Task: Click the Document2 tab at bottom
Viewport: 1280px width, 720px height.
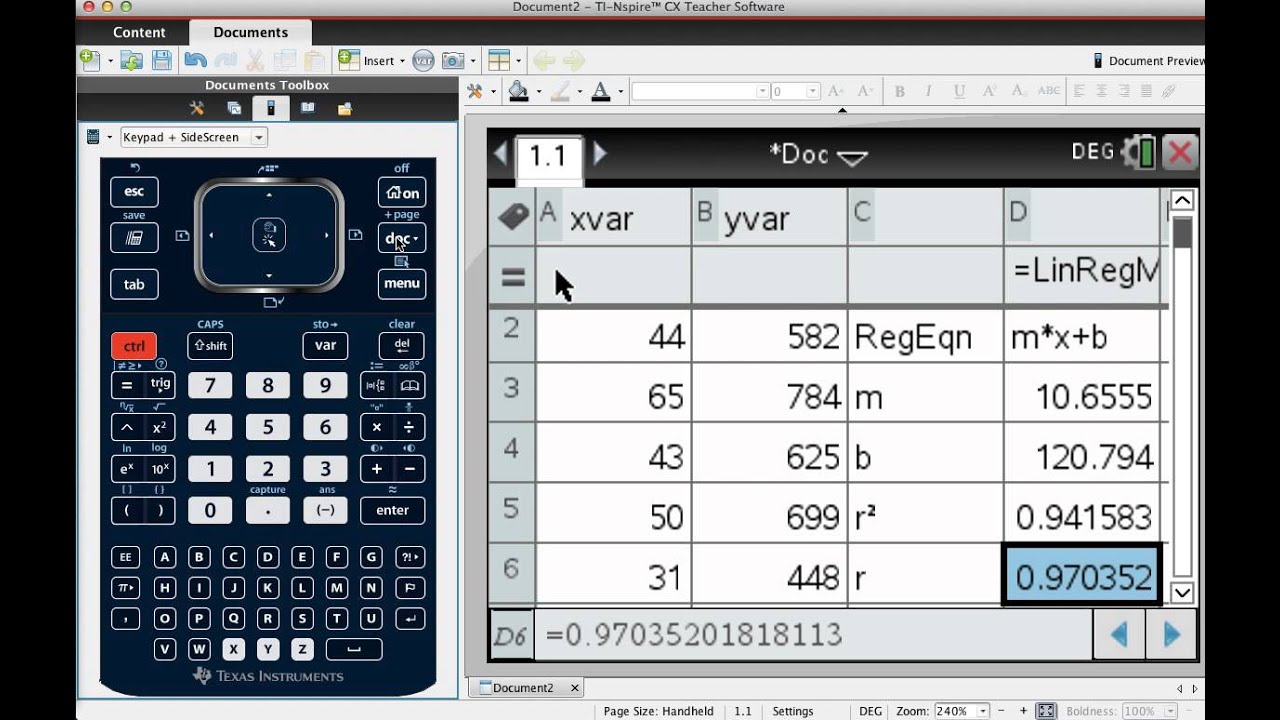Action: click(x=522, y=688)
